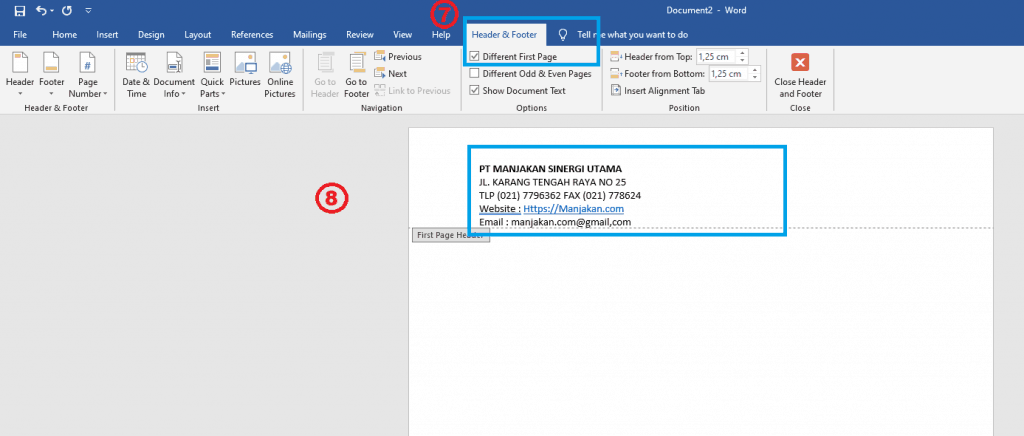Select the View tab
The height and width of the screenshot is (436, 1024).
click(x=402, y=35)
